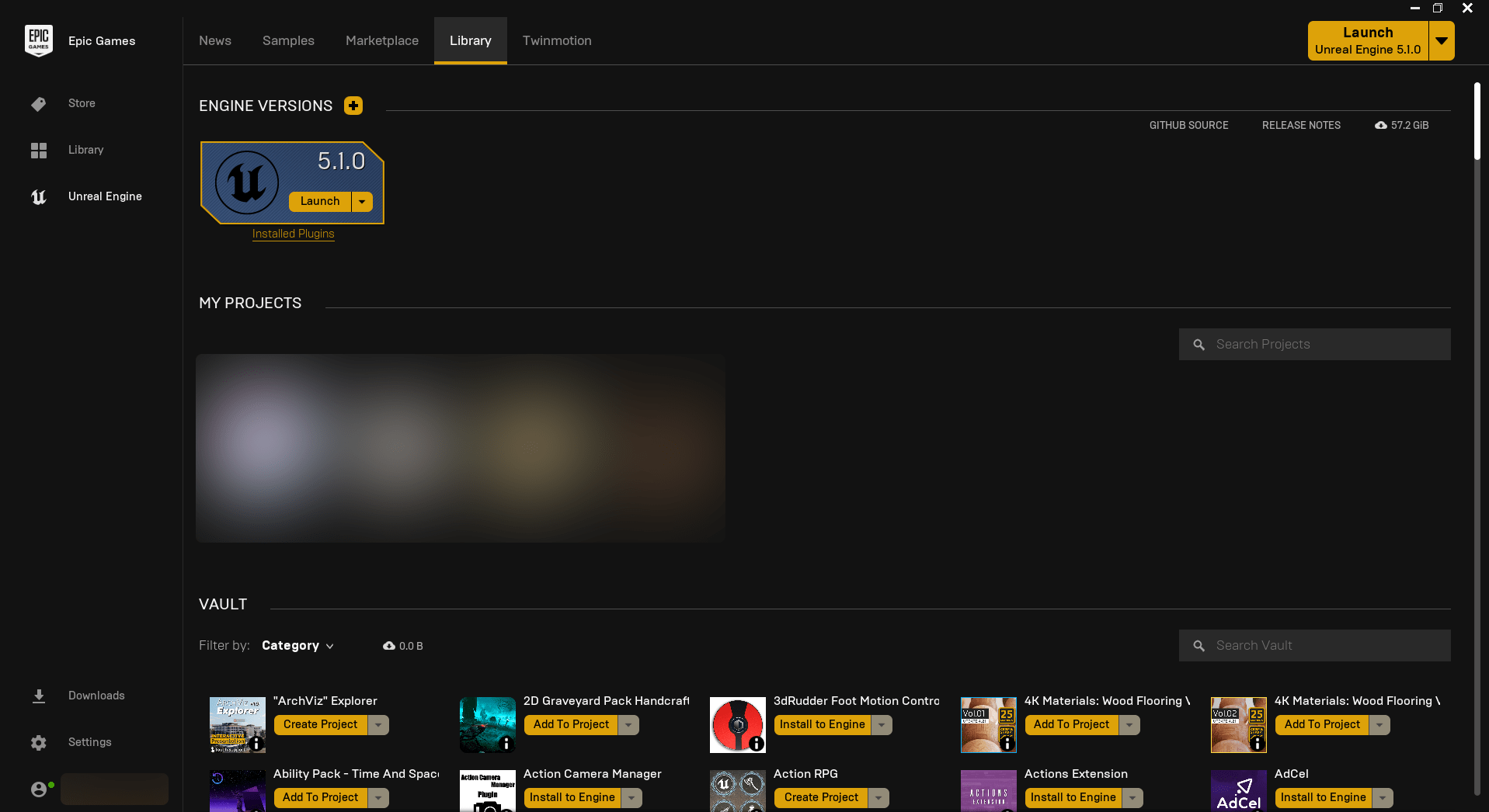Switch to the Samples tab

point(288,41)
